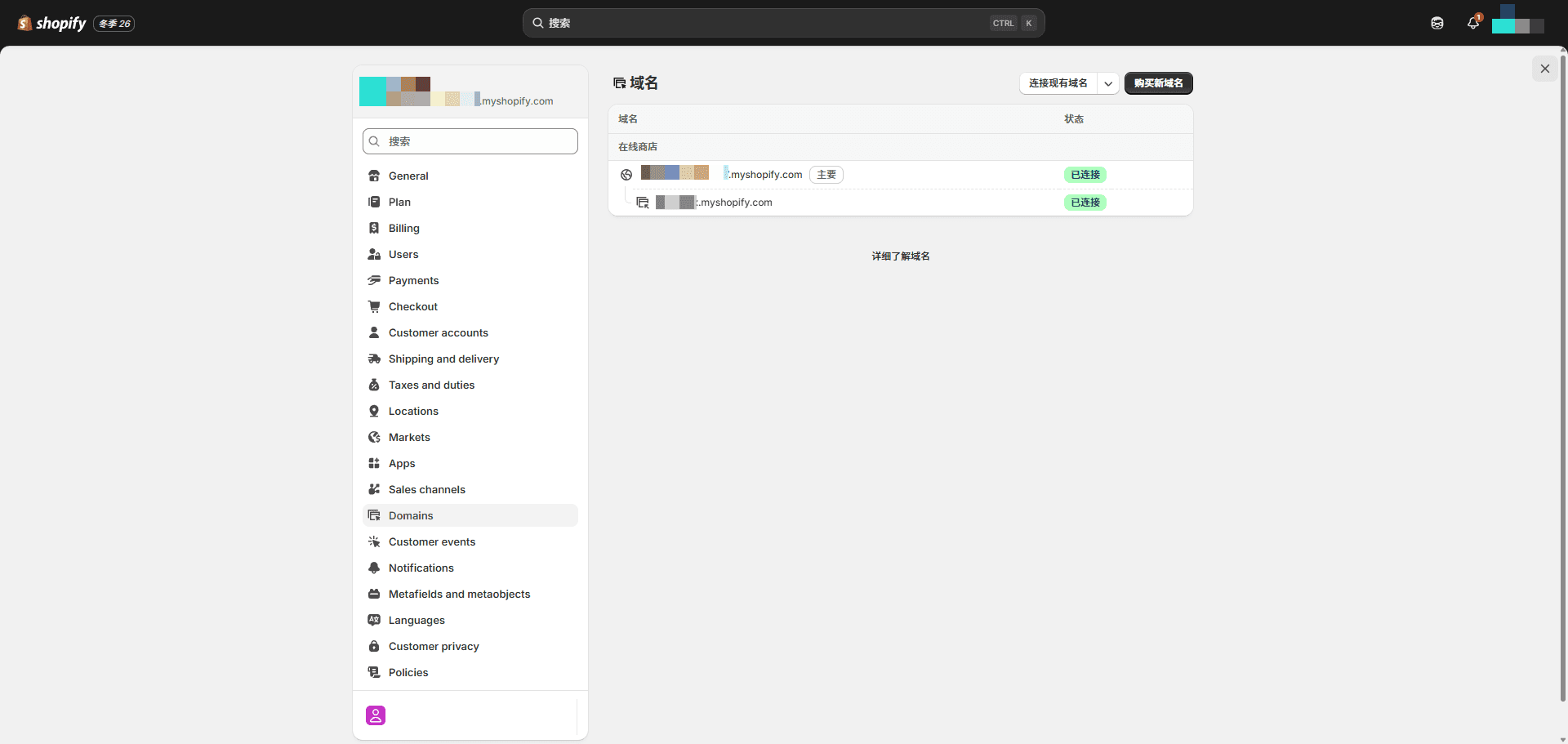Click the Markets globe icon in the sidebar

point(375,437)
